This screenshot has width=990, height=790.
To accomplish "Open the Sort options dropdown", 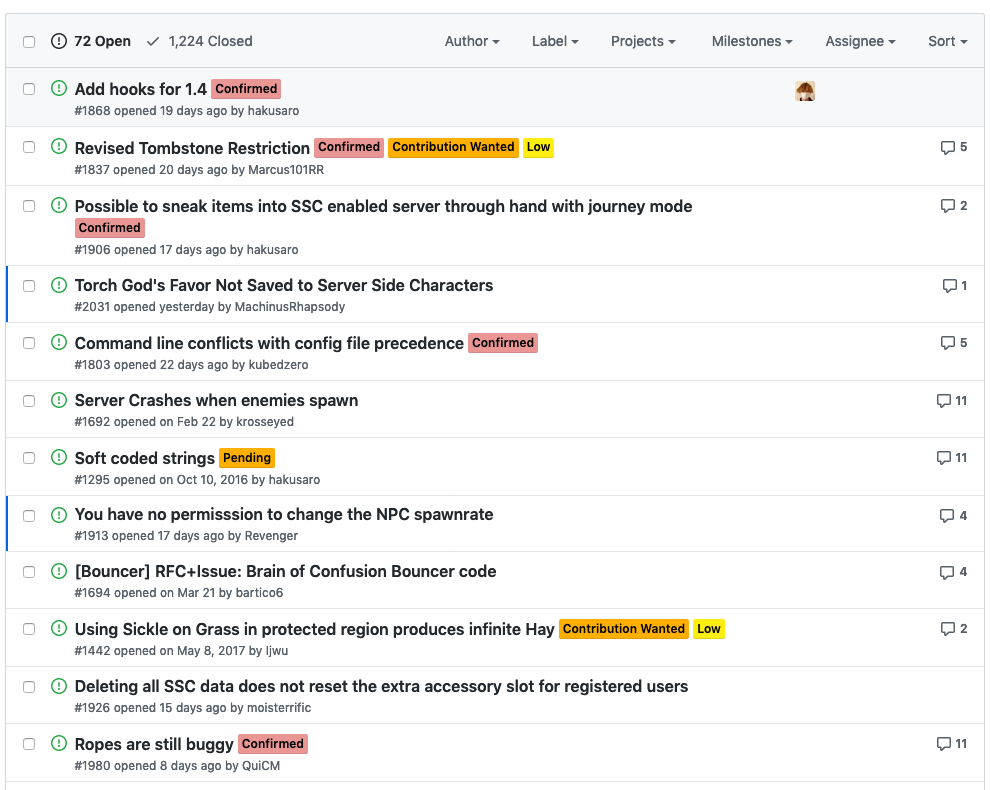I will point(946,41).
